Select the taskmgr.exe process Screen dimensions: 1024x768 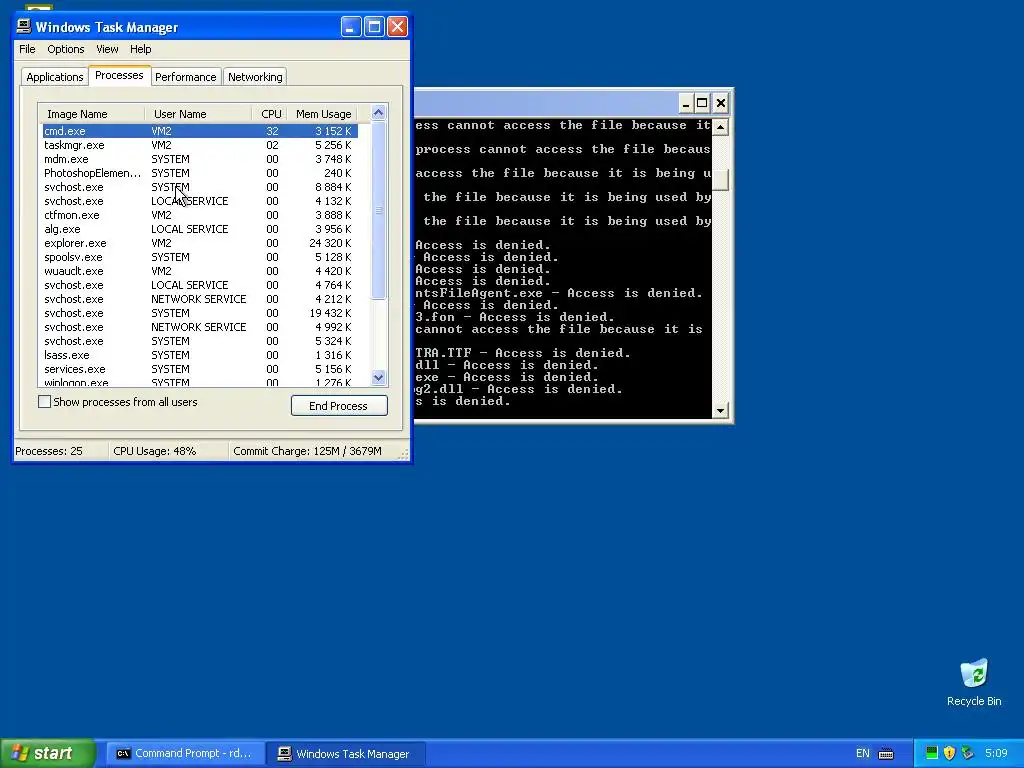(200, 145)
